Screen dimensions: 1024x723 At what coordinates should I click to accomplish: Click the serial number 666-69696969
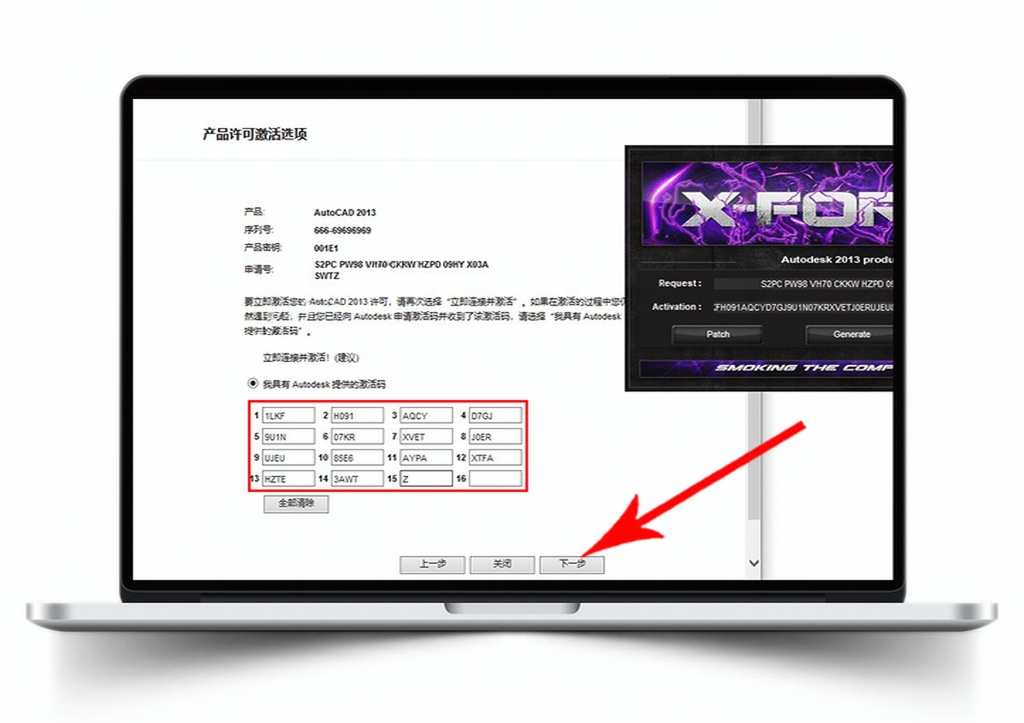point(342,231)
